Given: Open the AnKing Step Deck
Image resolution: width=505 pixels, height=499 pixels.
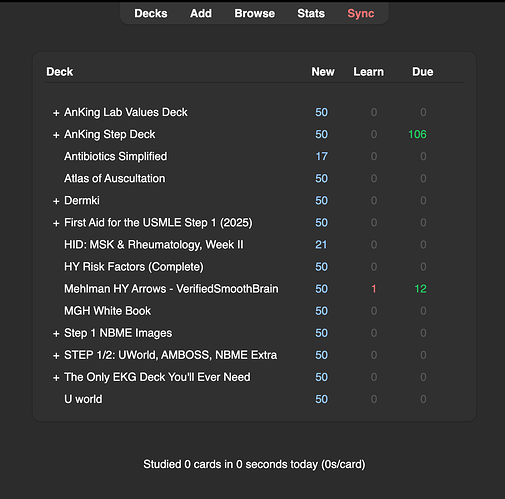Looking at the screenshot, I should [110, 134].
